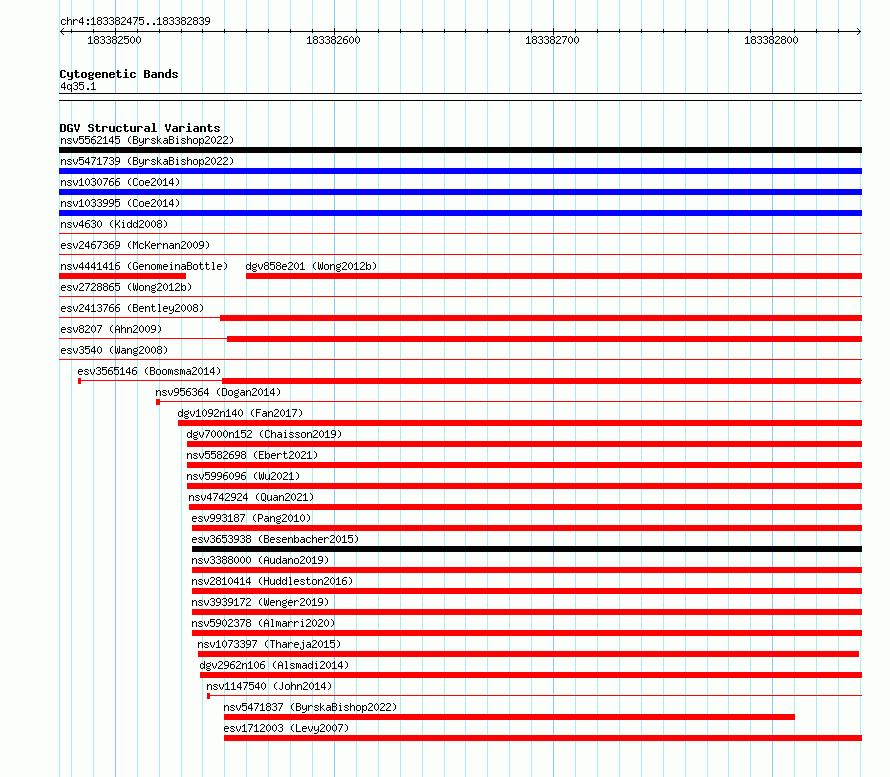
Task: Click dgv858e201 (Wong2012b) label
Action: tap(311, 266)
